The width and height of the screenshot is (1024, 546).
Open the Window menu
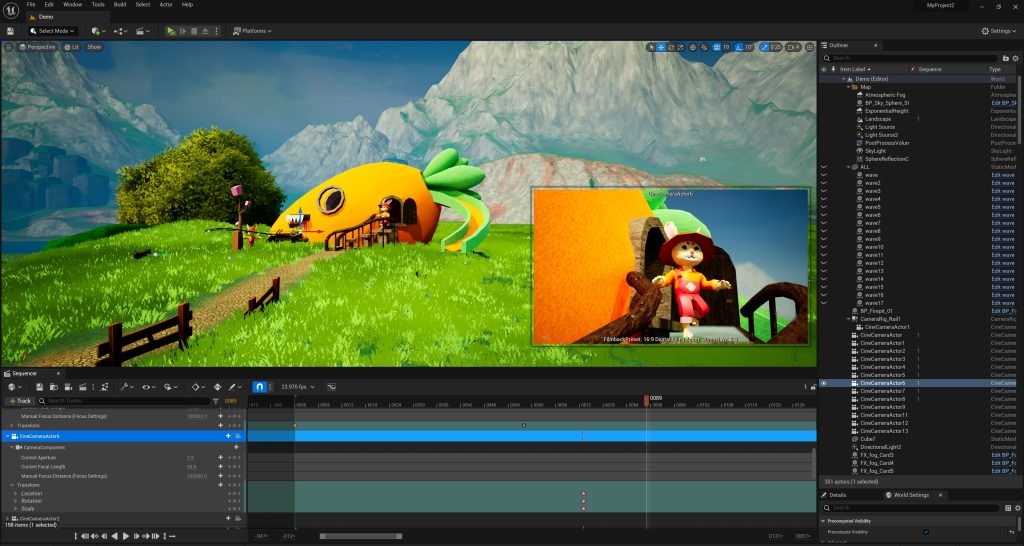[72, 5]
